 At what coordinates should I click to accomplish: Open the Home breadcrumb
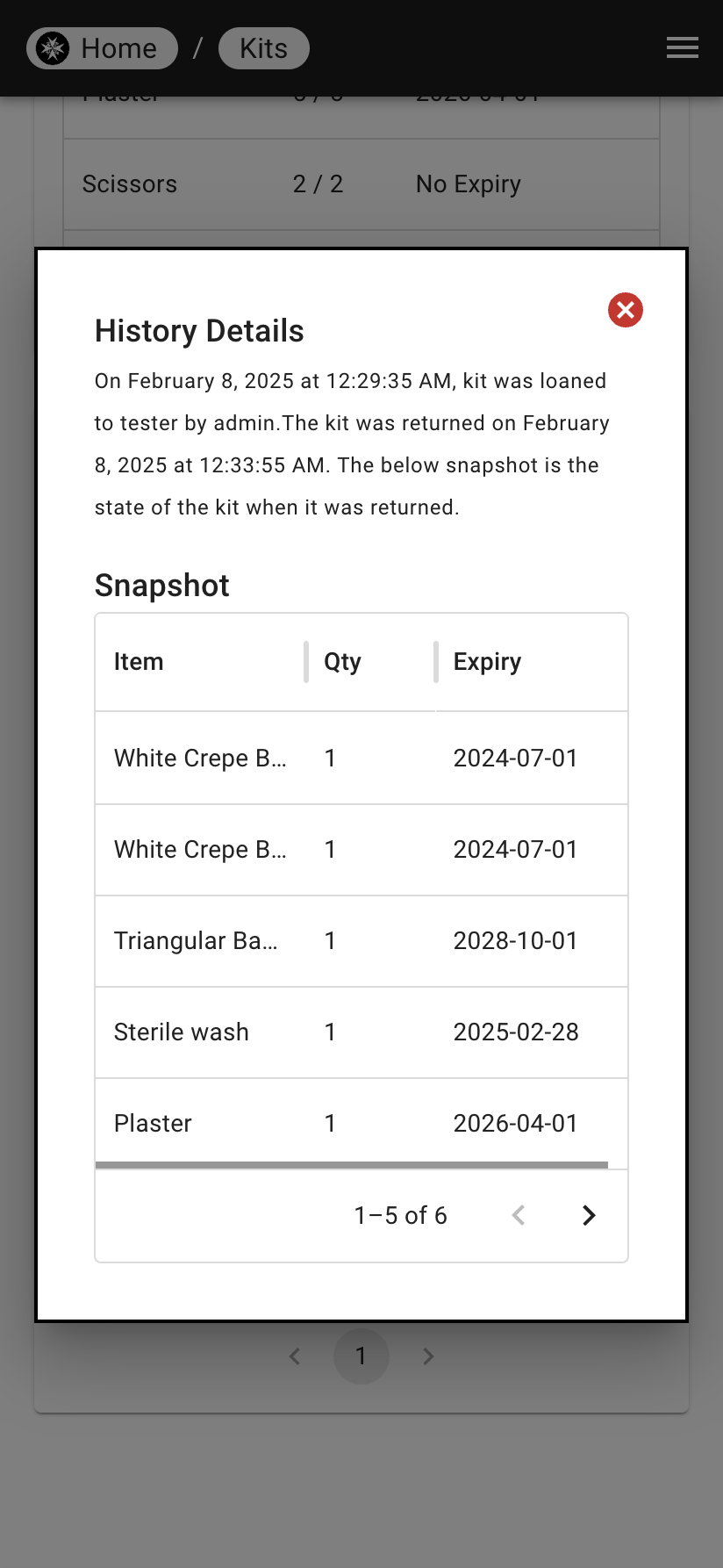[x=102, y=48]
